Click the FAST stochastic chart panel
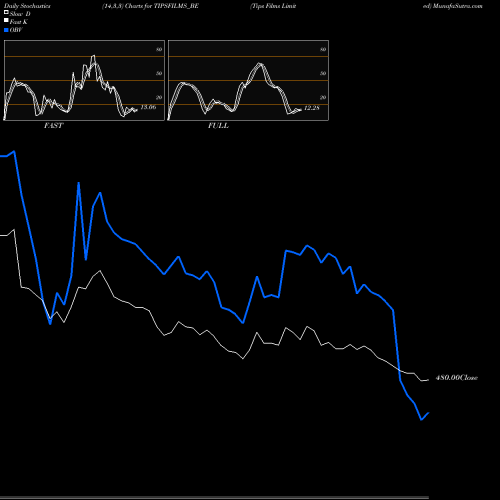 (x=84, y=80)
